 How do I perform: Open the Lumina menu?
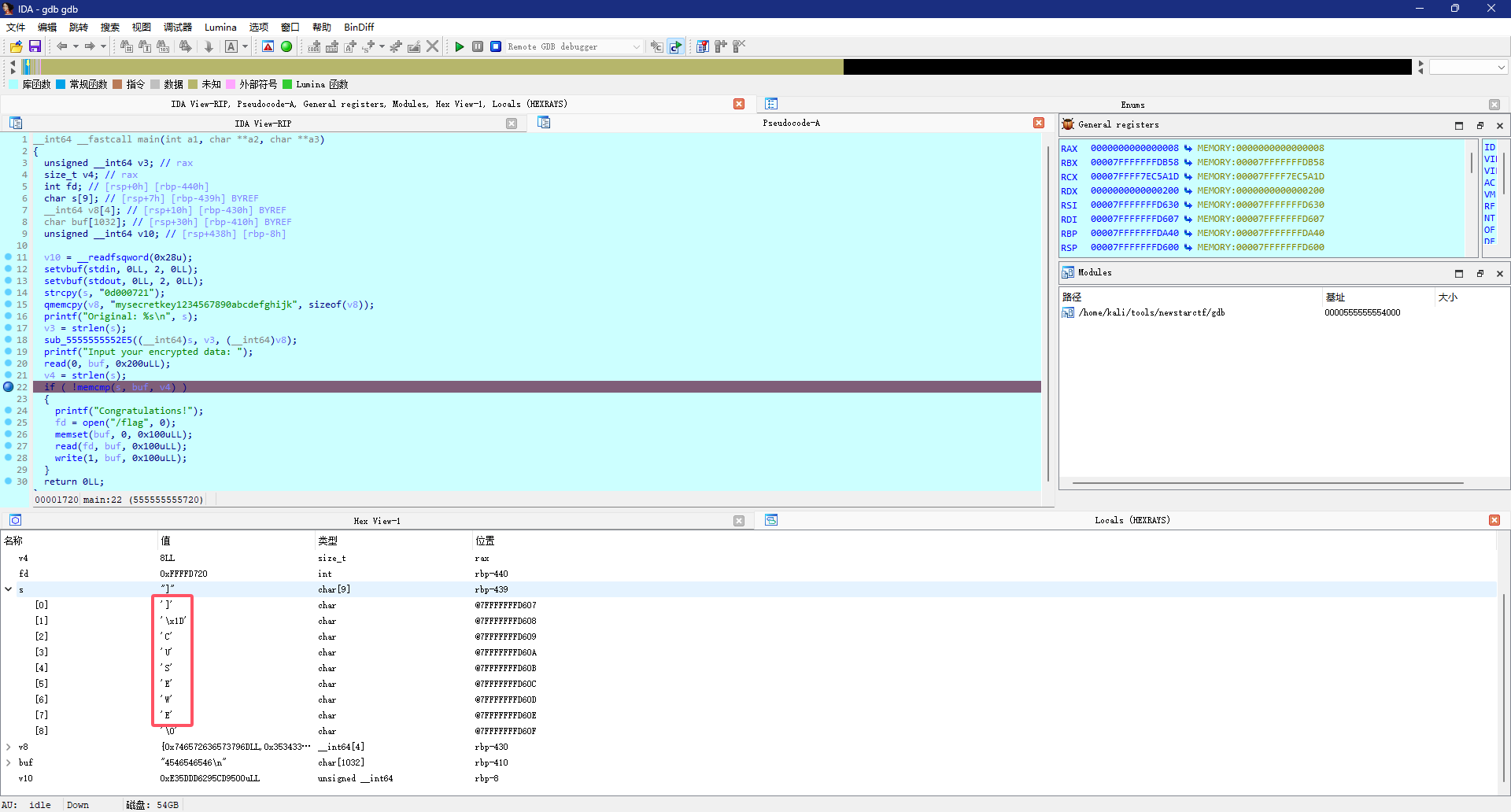220,27
